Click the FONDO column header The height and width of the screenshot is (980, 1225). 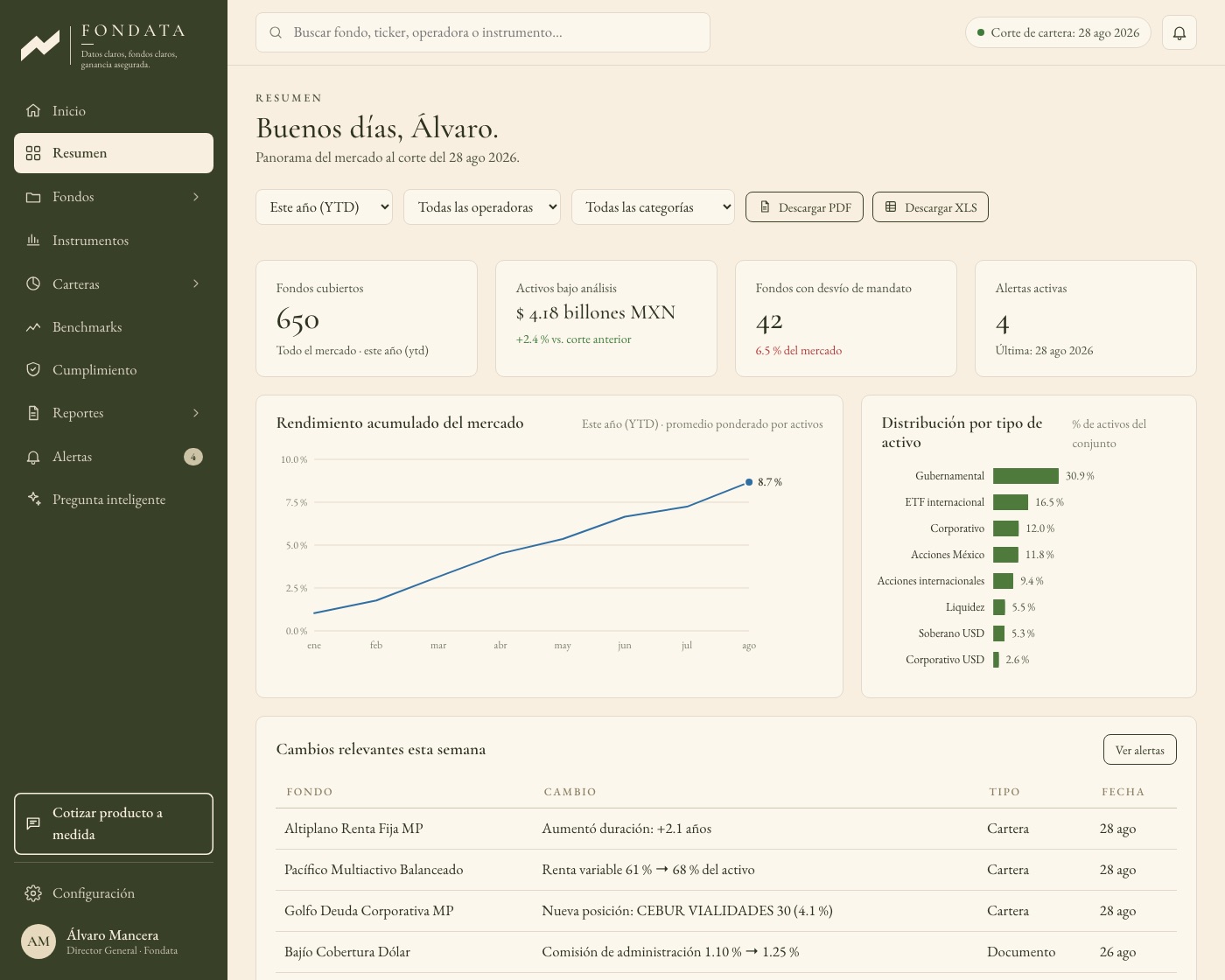click(310, 792)
